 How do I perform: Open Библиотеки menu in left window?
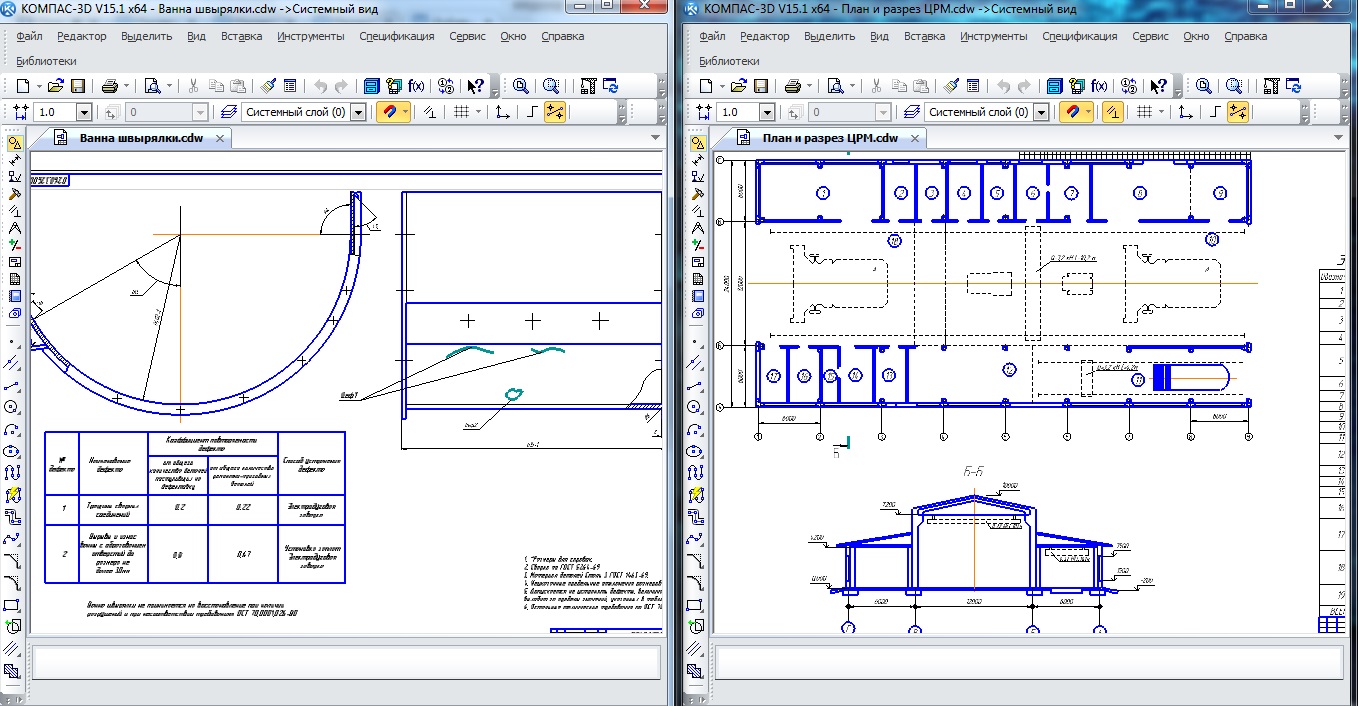pos(45,61)
